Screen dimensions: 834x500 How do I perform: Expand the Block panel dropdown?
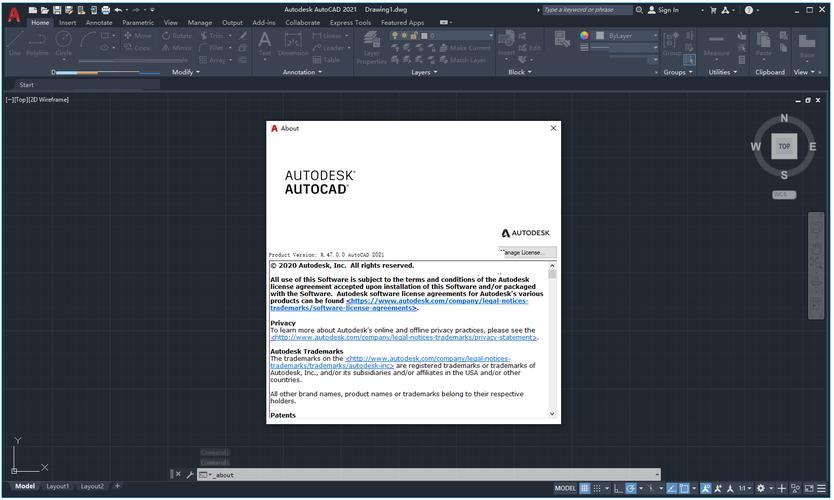[x=520, y=72]
